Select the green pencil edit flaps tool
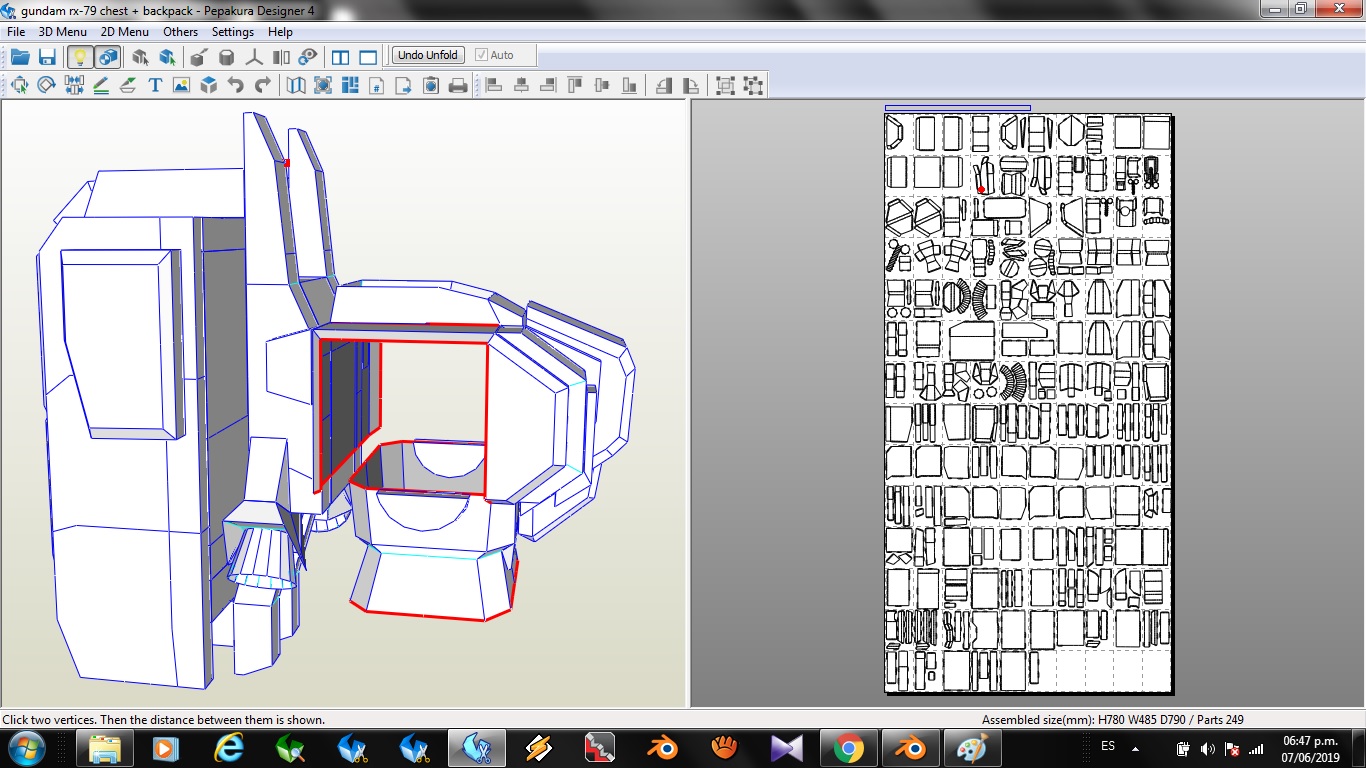The image size is (1366, 768). (101, 85)
